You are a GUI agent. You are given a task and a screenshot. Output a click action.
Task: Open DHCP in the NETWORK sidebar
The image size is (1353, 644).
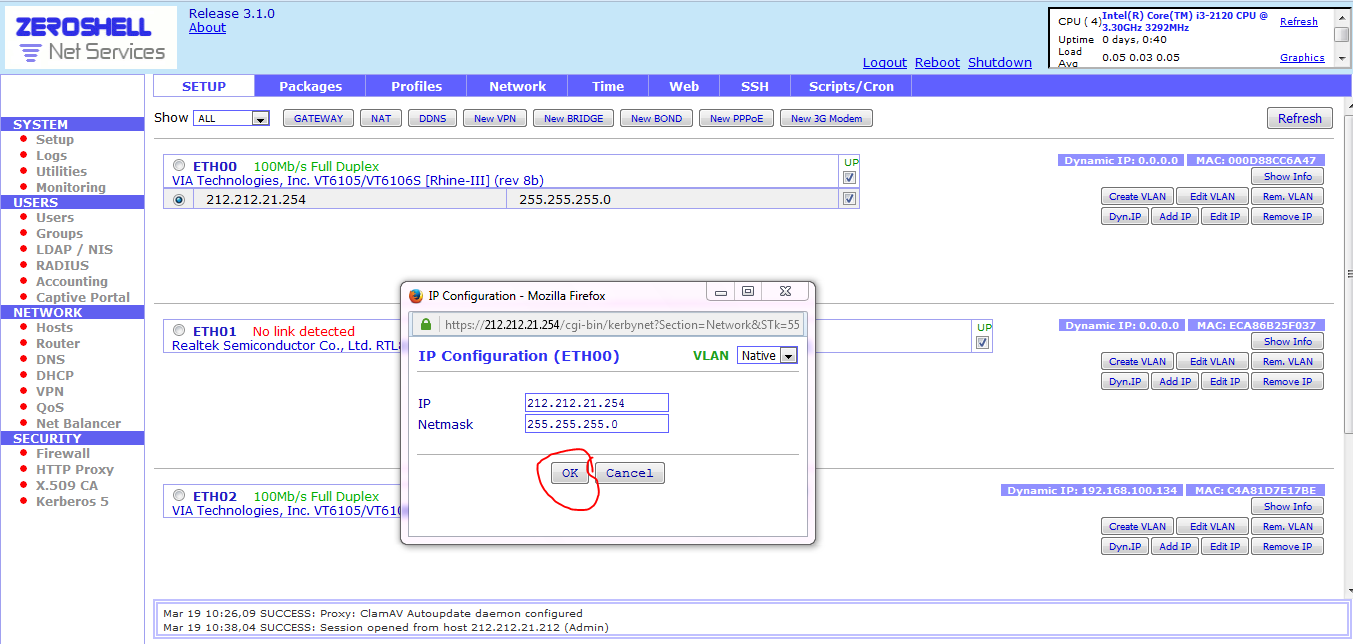click(x=55, y=375)
